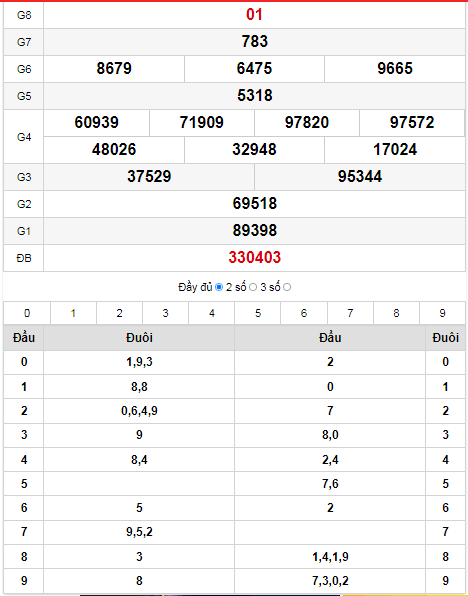The width and height of the screenshot is (468, 596).
Task: Click the head values cell '2,4'
Action: (x=330, y=460)
